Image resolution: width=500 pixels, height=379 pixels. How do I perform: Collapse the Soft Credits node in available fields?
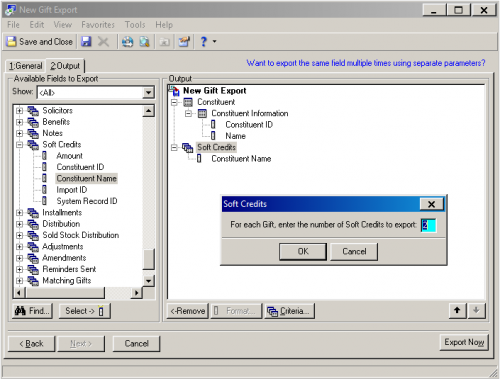click(19, 145)
